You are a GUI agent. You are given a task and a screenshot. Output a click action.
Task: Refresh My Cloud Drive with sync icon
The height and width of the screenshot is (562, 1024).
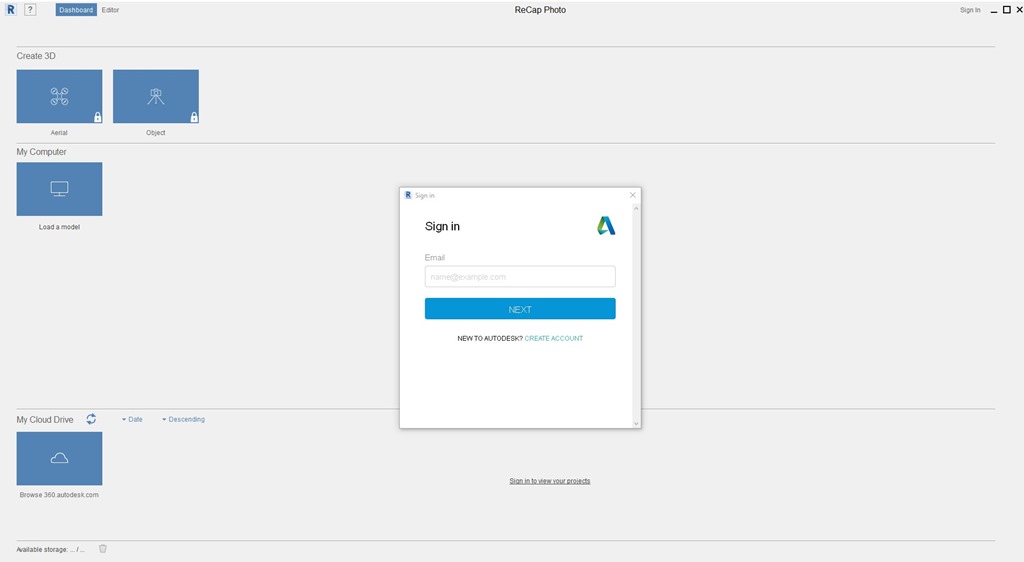pyautogui.click(x=91, y=419)
